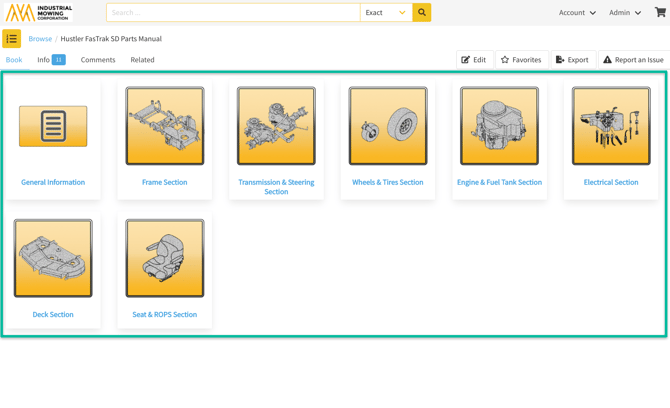Viewport: 670px width, 408px height.
Task: Select the Engine & Fuel Tank picture
Action: coord(499,126)
